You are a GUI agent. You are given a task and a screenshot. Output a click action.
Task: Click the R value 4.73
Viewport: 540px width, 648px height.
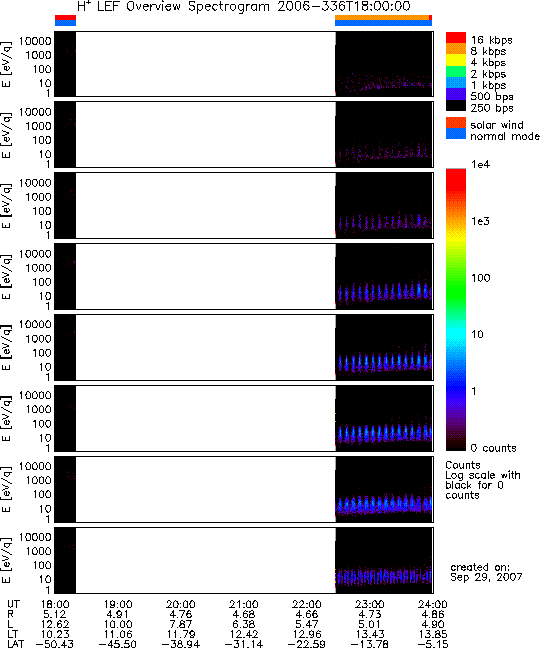(370, 615)
